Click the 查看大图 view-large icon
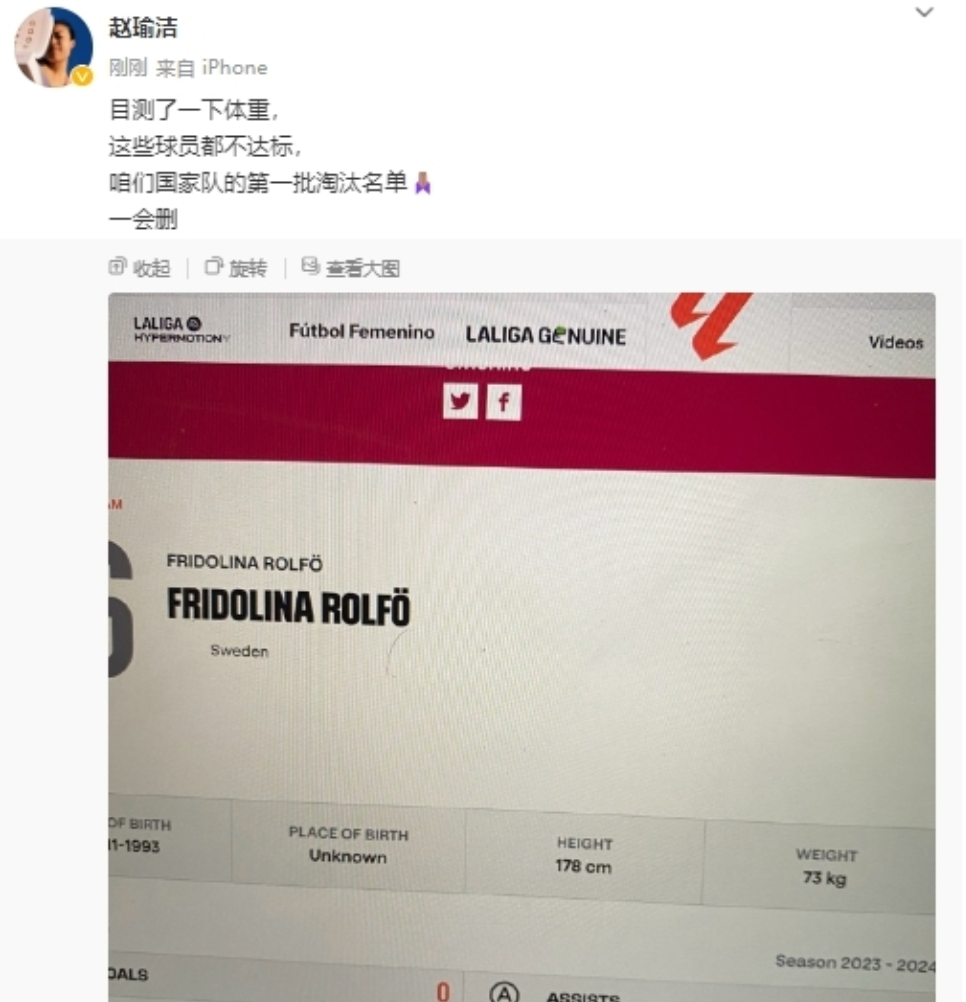This screenshot has height=1002, width=966. coord(310,266)
